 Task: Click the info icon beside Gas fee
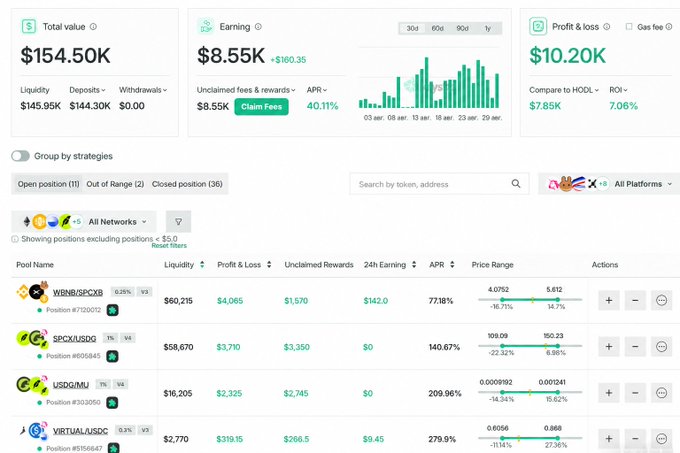tap(669, 26)
